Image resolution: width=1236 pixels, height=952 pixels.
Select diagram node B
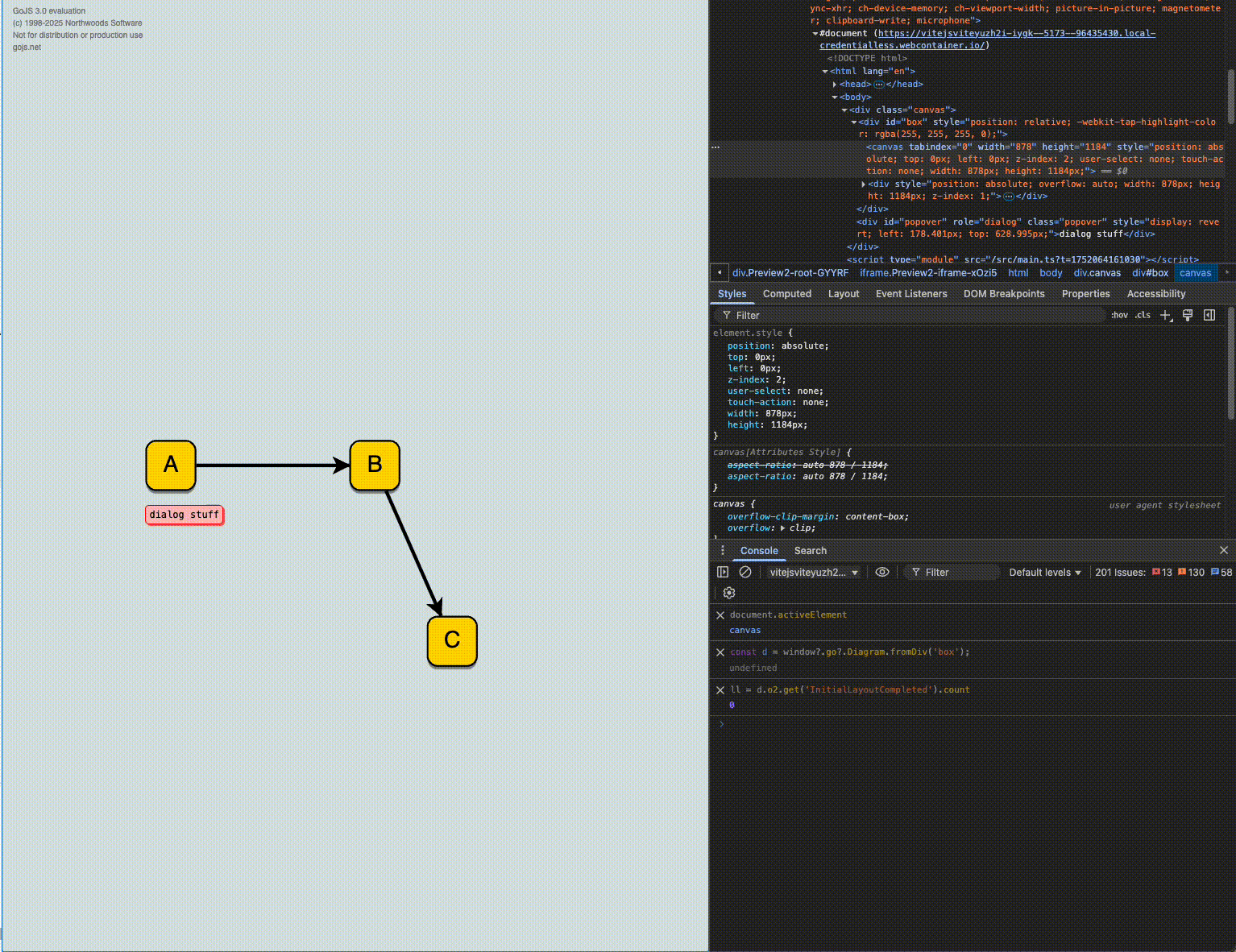[x=375, y=466]
